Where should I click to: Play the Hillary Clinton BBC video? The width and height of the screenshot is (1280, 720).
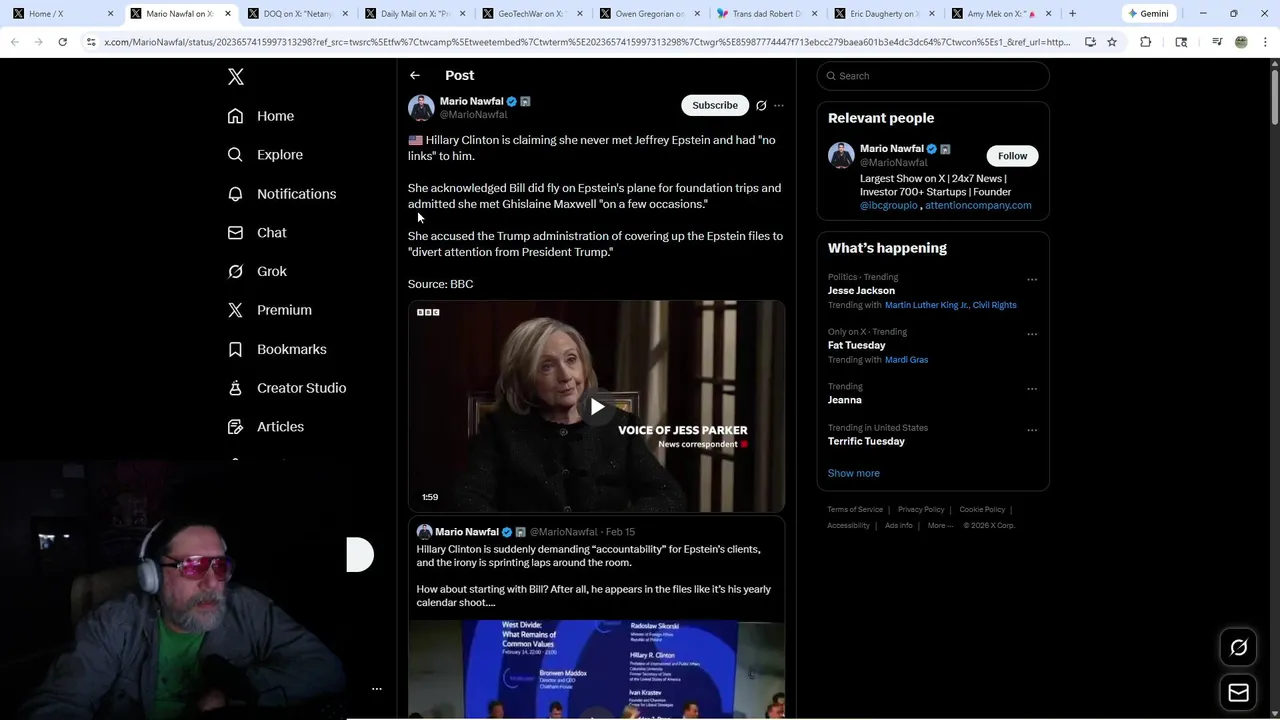597,407
